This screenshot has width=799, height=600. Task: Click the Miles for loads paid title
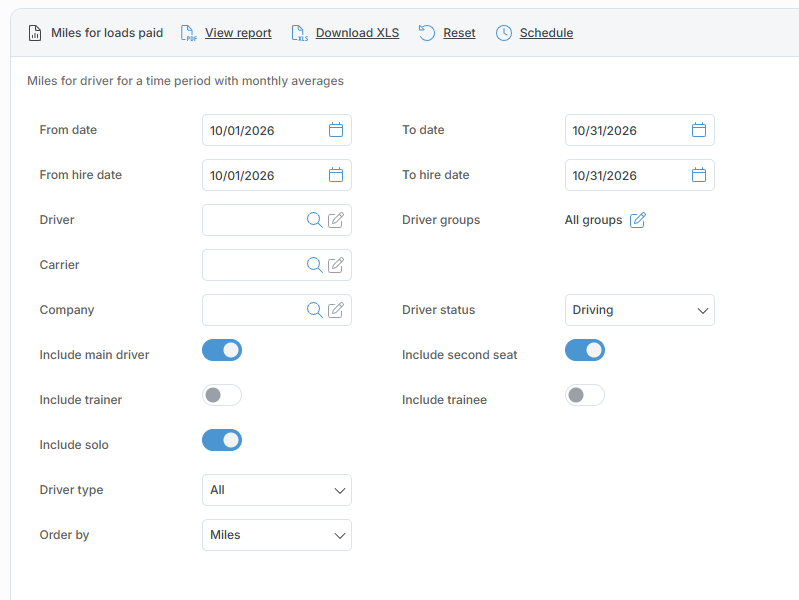107,33
